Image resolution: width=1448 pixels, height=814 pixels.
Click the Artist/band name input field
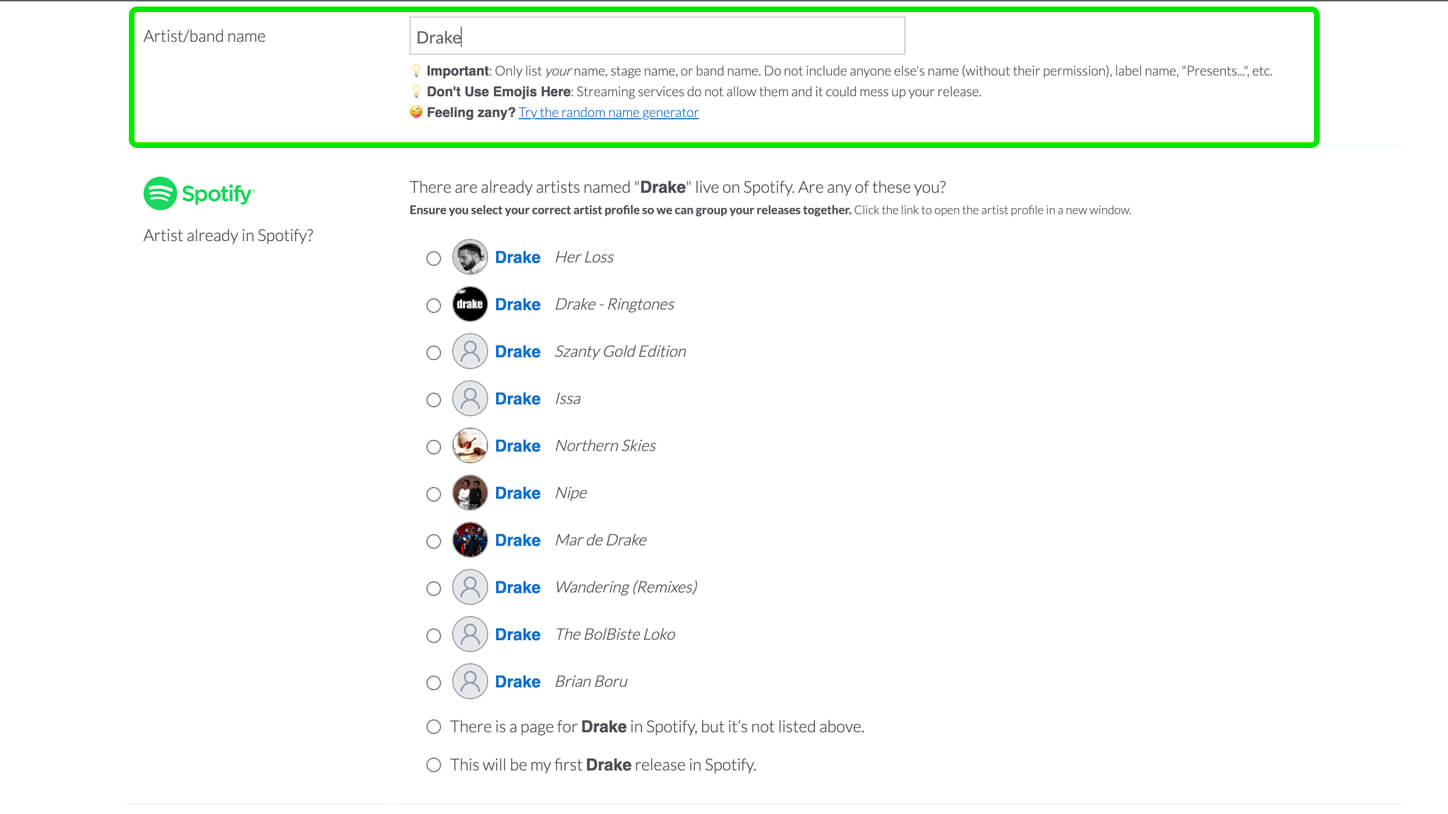pyautogui.click(x=657, y=36)
